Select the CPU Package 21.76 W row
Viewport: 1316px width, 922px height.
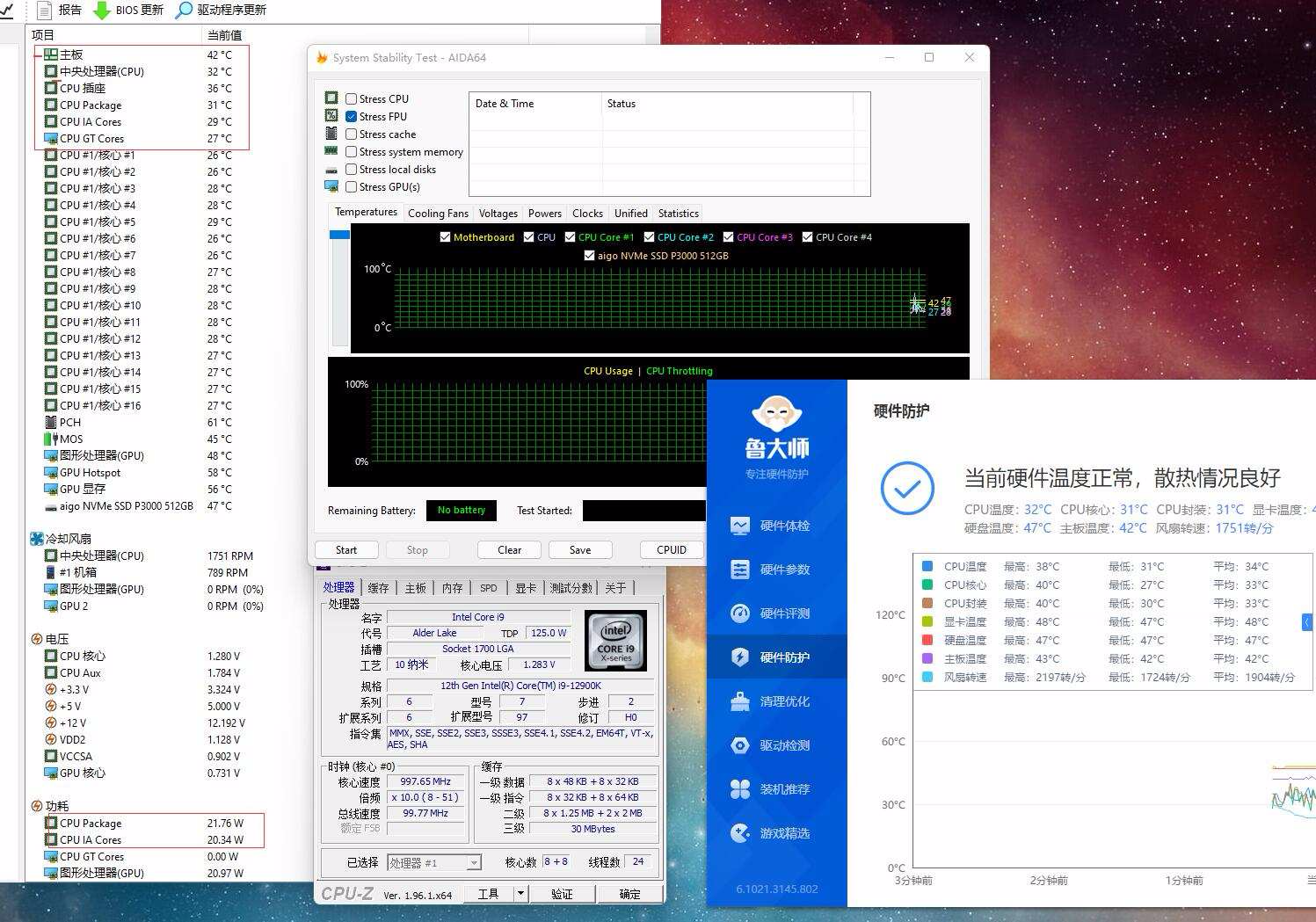point(145,824)
